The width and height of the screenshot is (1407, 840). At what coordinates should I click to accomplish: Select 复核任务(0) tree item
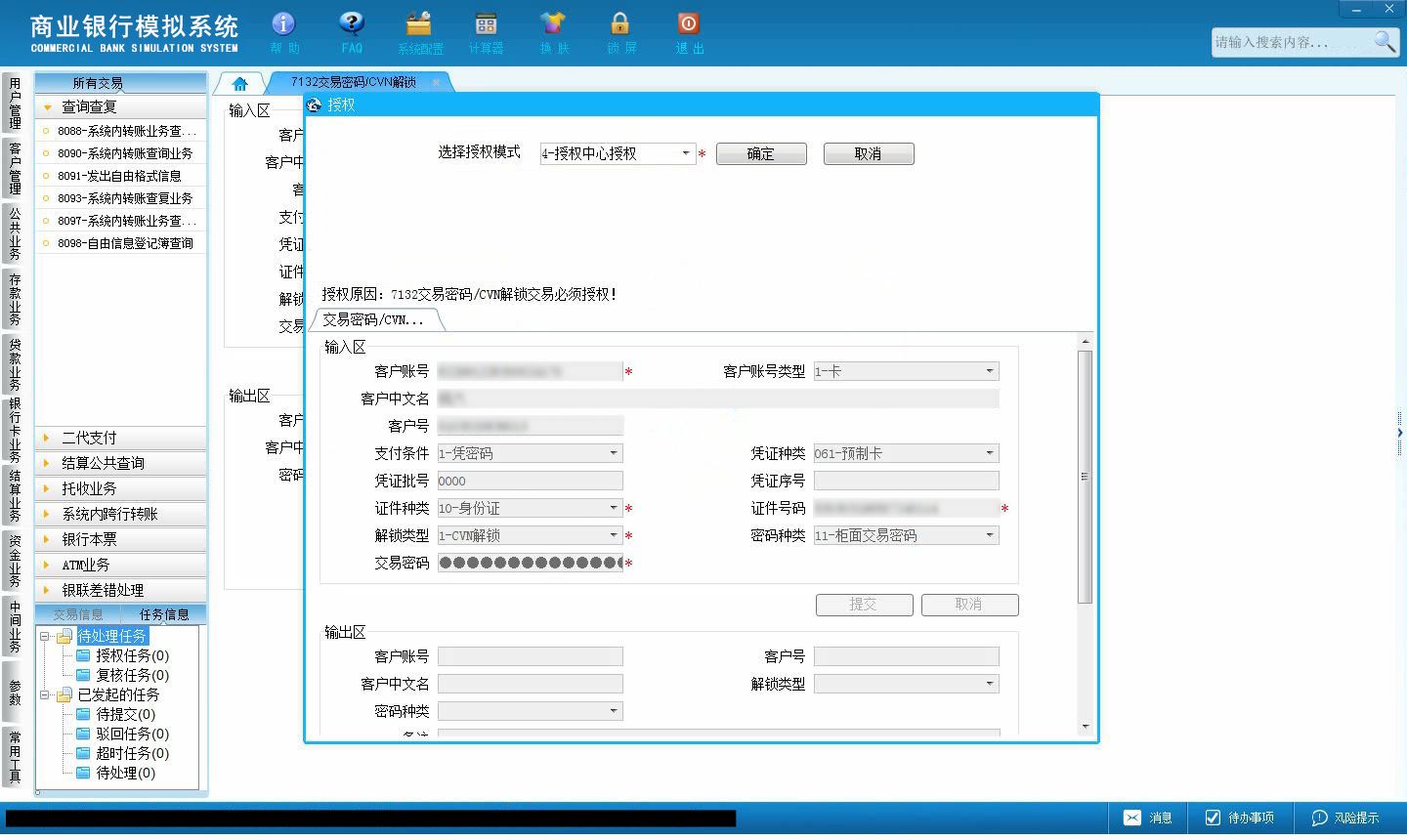(132, 675)
